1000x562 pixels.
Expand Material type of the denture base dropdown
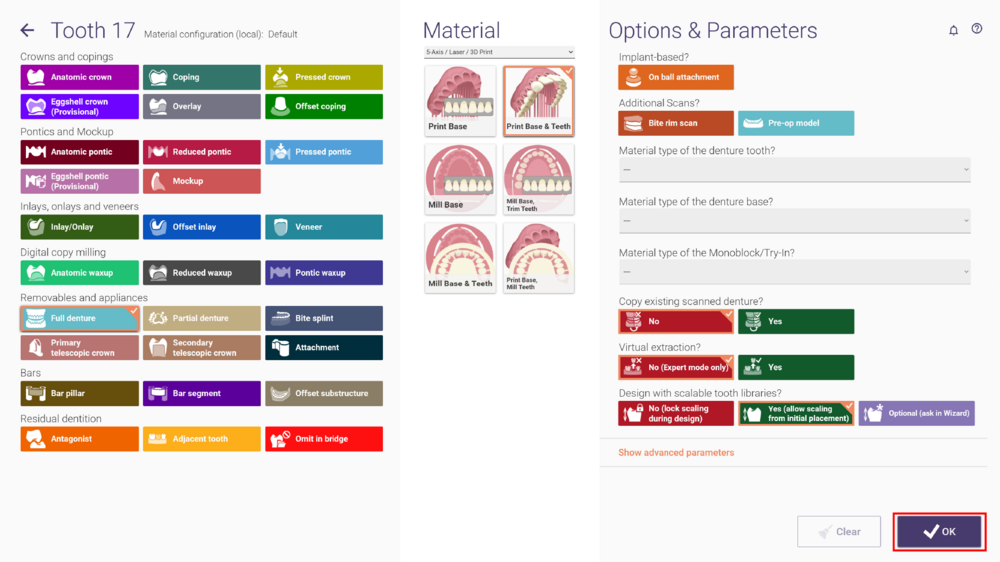click(x=795, y=221)
